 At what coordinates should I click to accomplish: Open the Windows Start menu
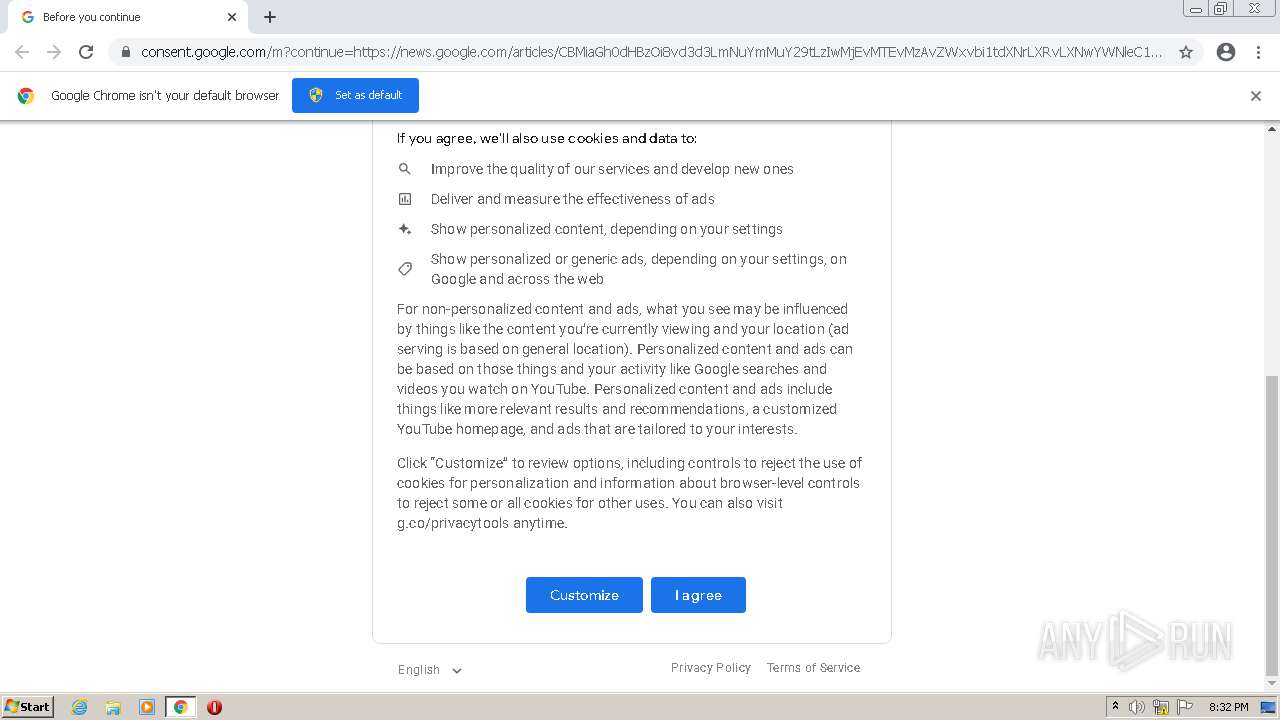(28, 707)
